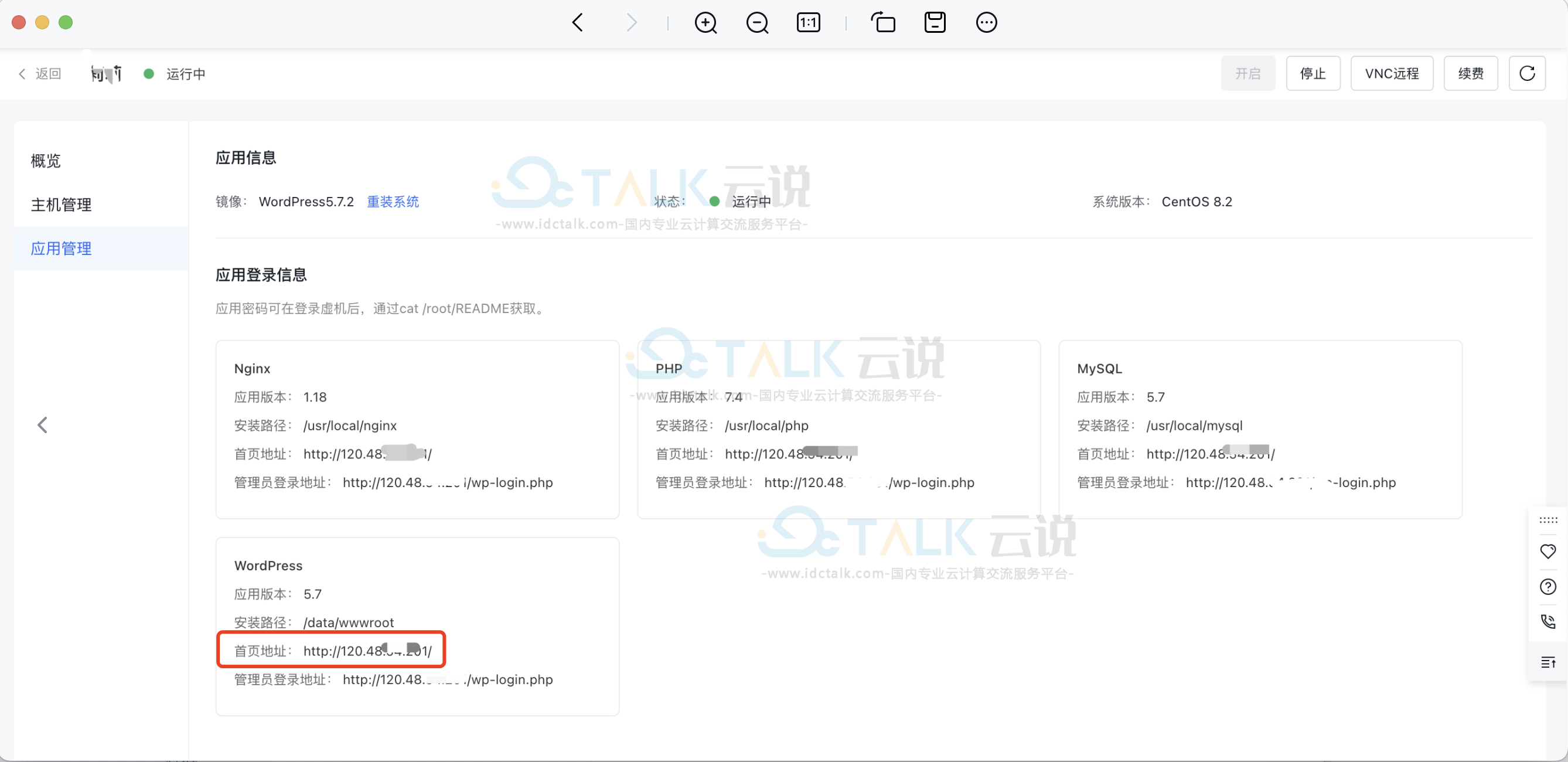Stop the instance with 停止 button
Screen dimensions: 1568x762
1313,73
